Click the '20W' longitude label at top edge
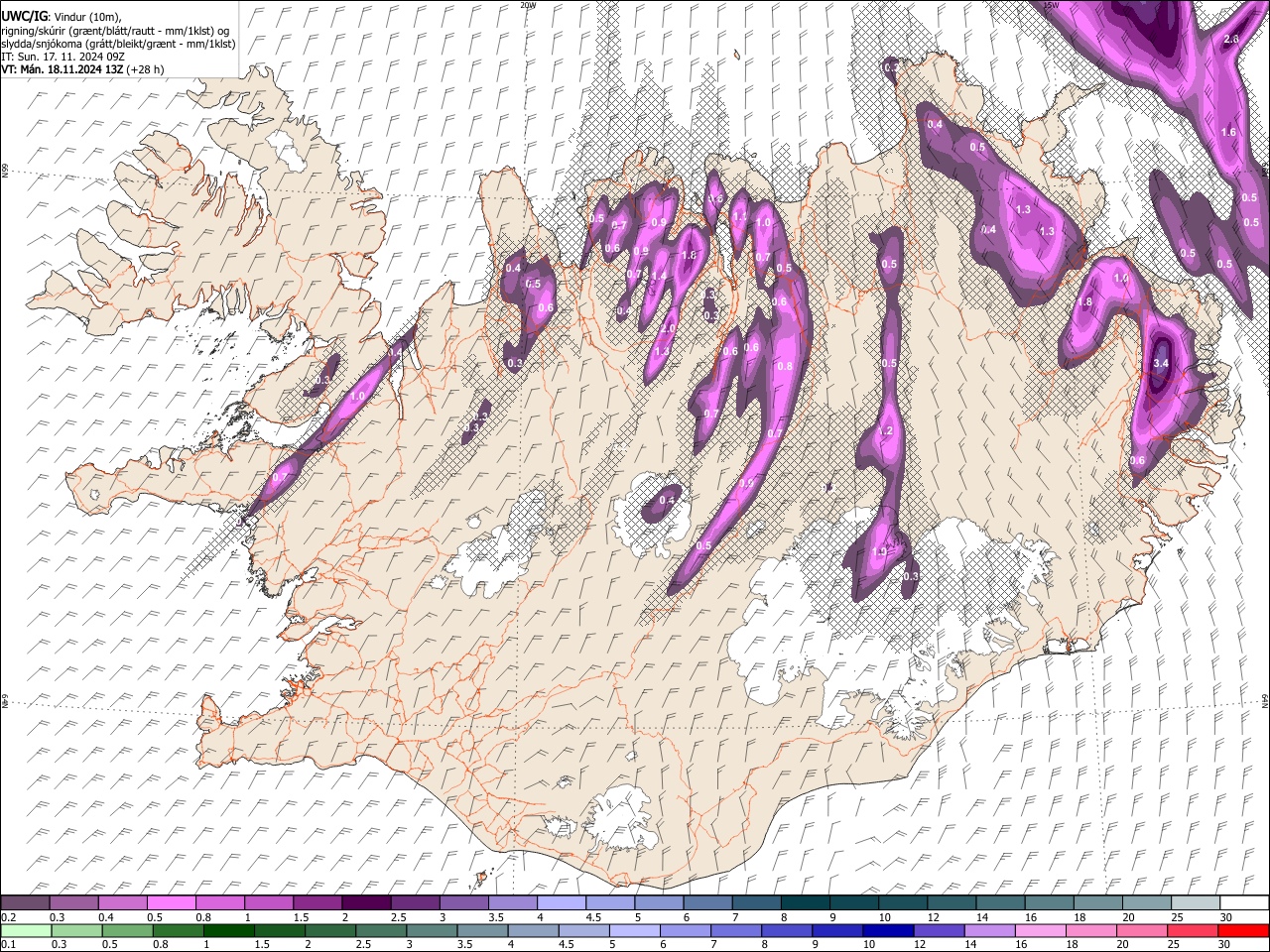This screenshot has width=1270, height=952. tap(528, 5)
